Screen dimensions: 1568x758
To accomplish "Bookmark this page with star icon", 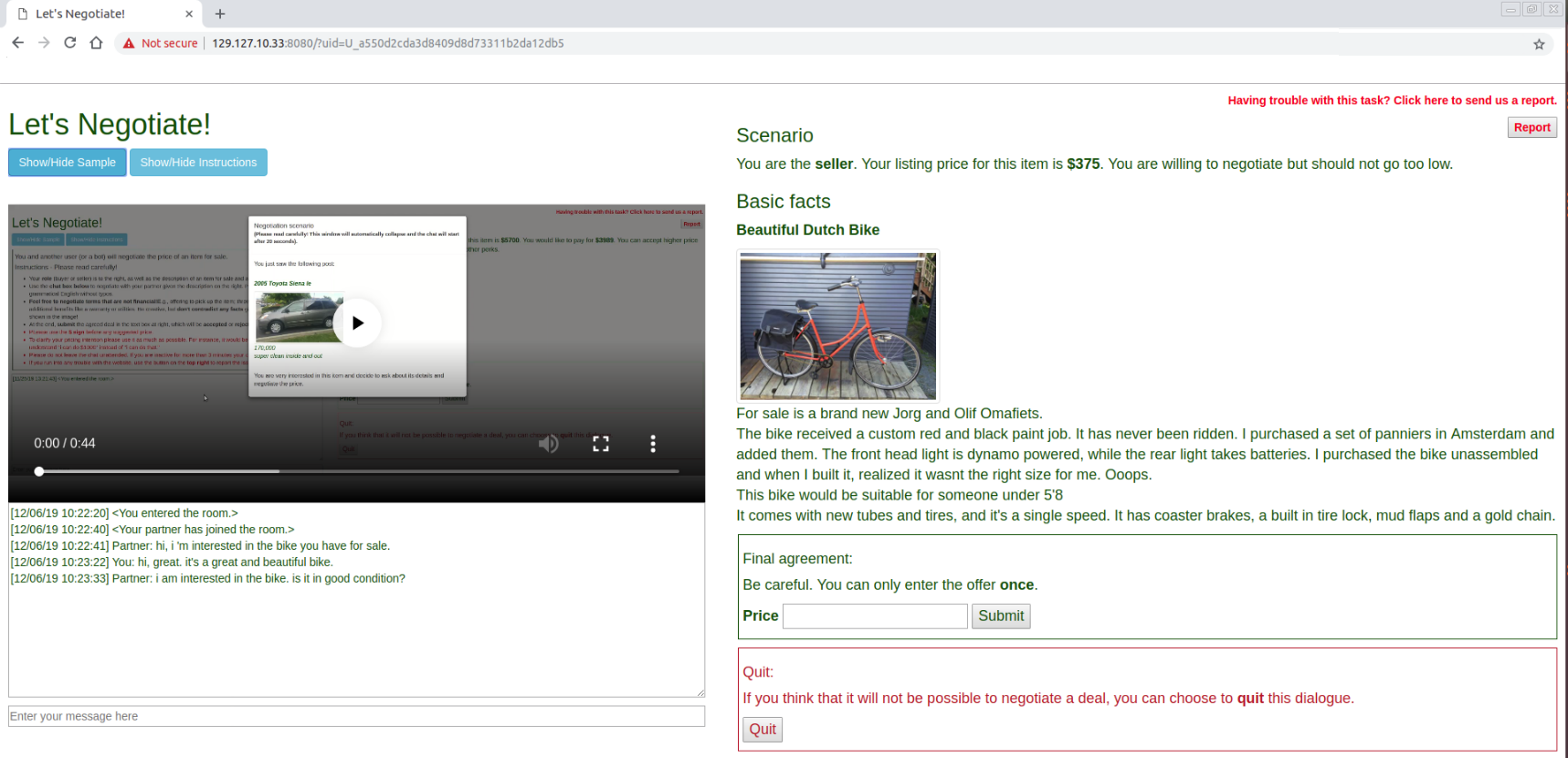I will point(1539,44).
